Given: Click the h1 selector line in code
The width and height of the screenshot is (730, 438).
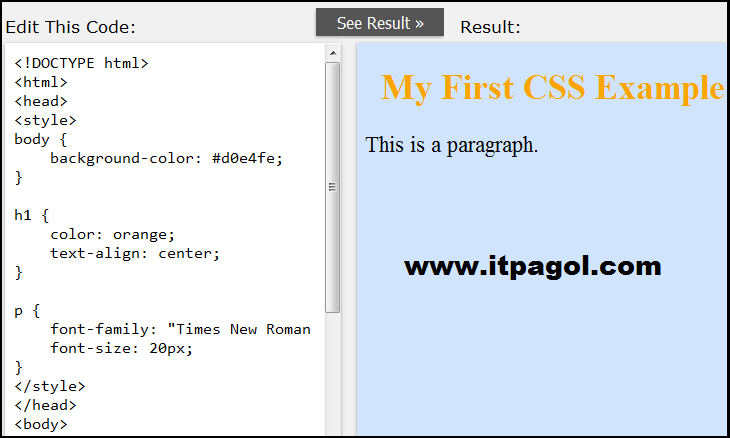Looking at the screenshot, I should 31,216.
